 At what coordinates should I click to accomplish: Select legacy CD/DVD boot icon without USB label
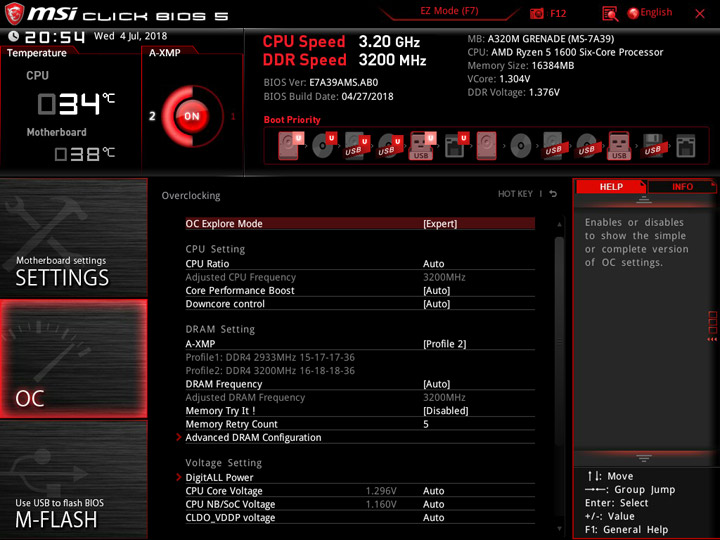[x=521, y=146]
